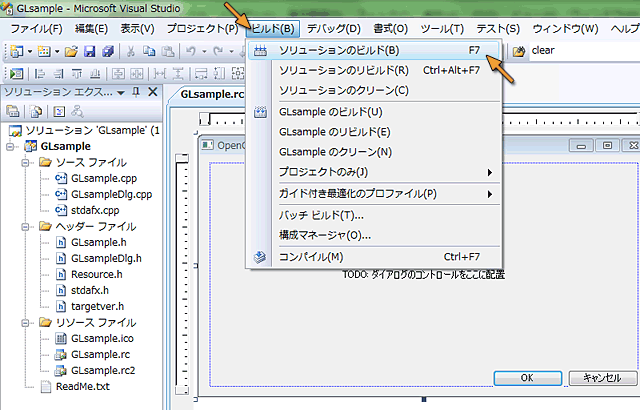This screenshot has width=640, height=410.
Task: Open Solution Explorer window position dropdown
Action: point(121,93)
